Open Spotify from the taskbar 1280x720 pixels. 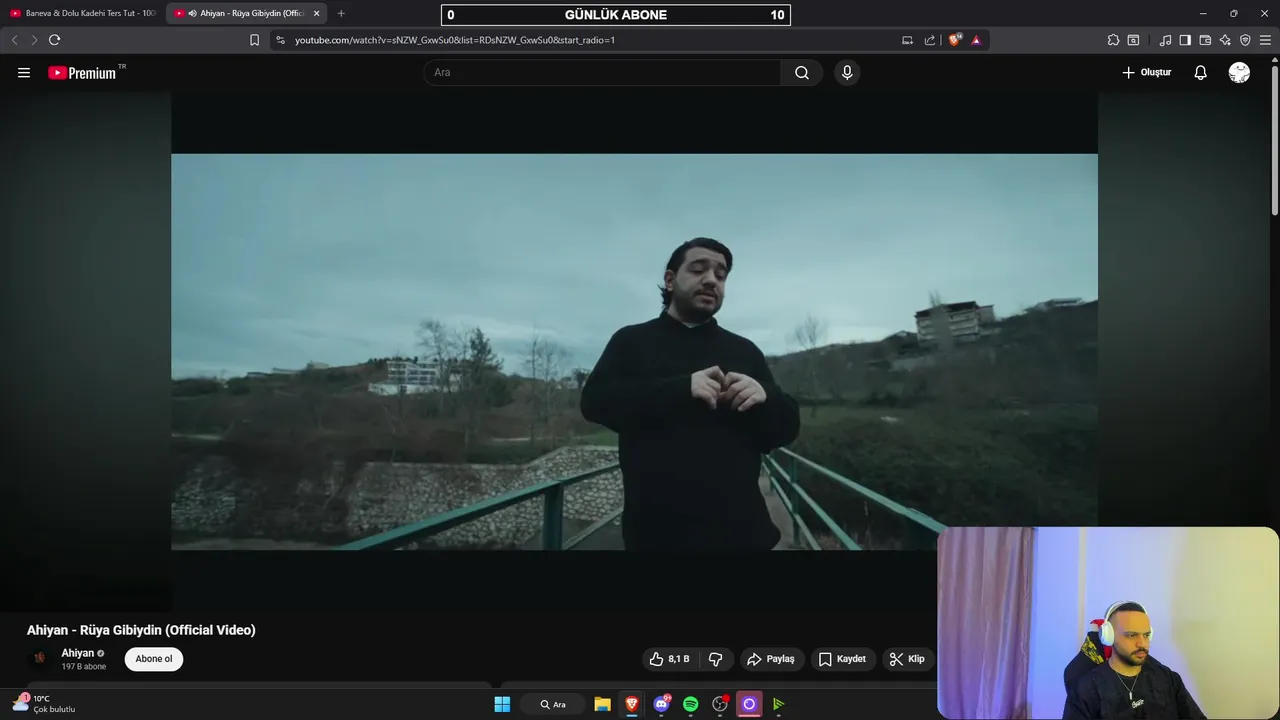tap(690, 704)
